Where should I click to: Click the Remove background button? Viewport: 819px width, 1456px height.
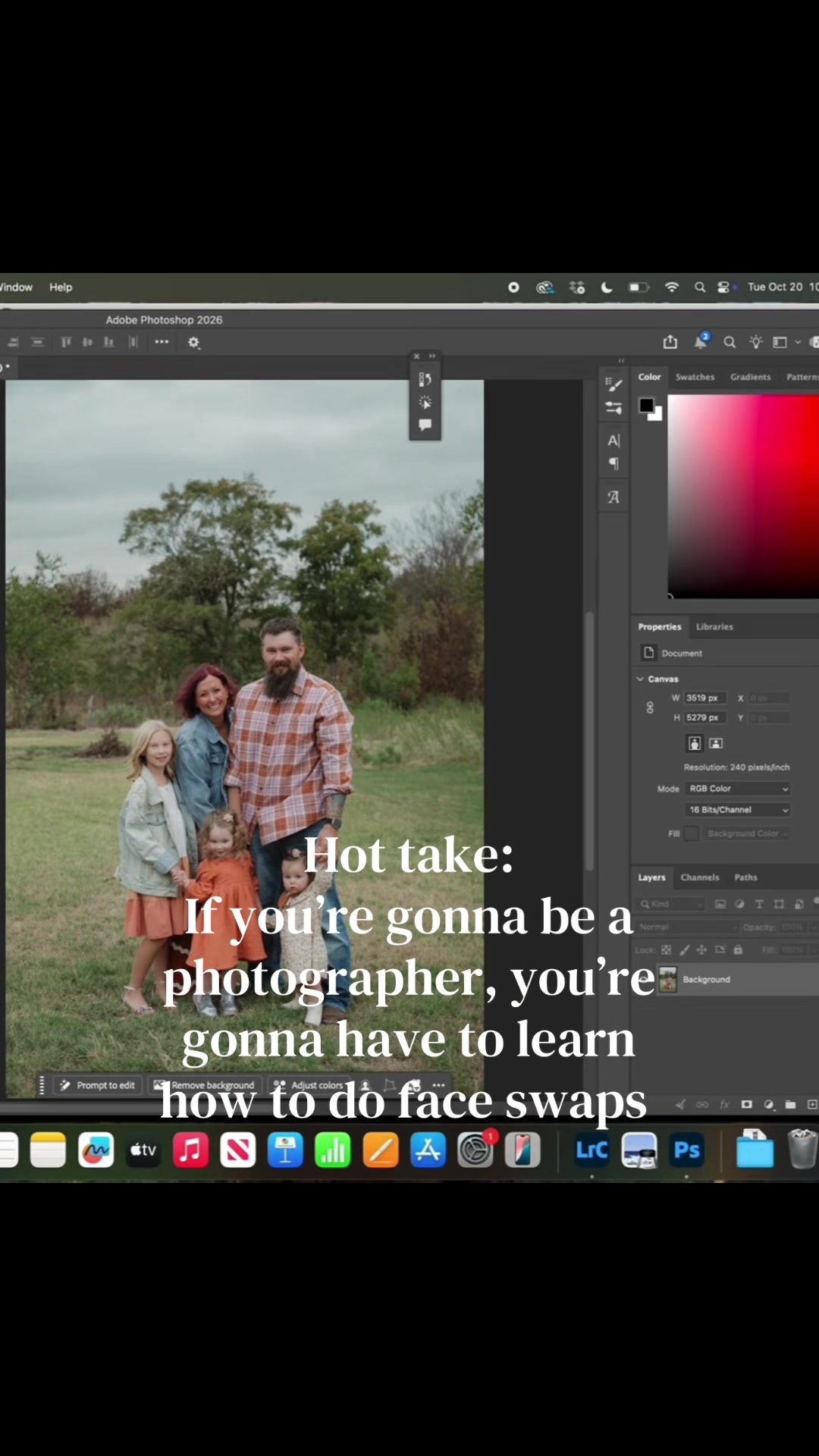(x=205, y=1085)
